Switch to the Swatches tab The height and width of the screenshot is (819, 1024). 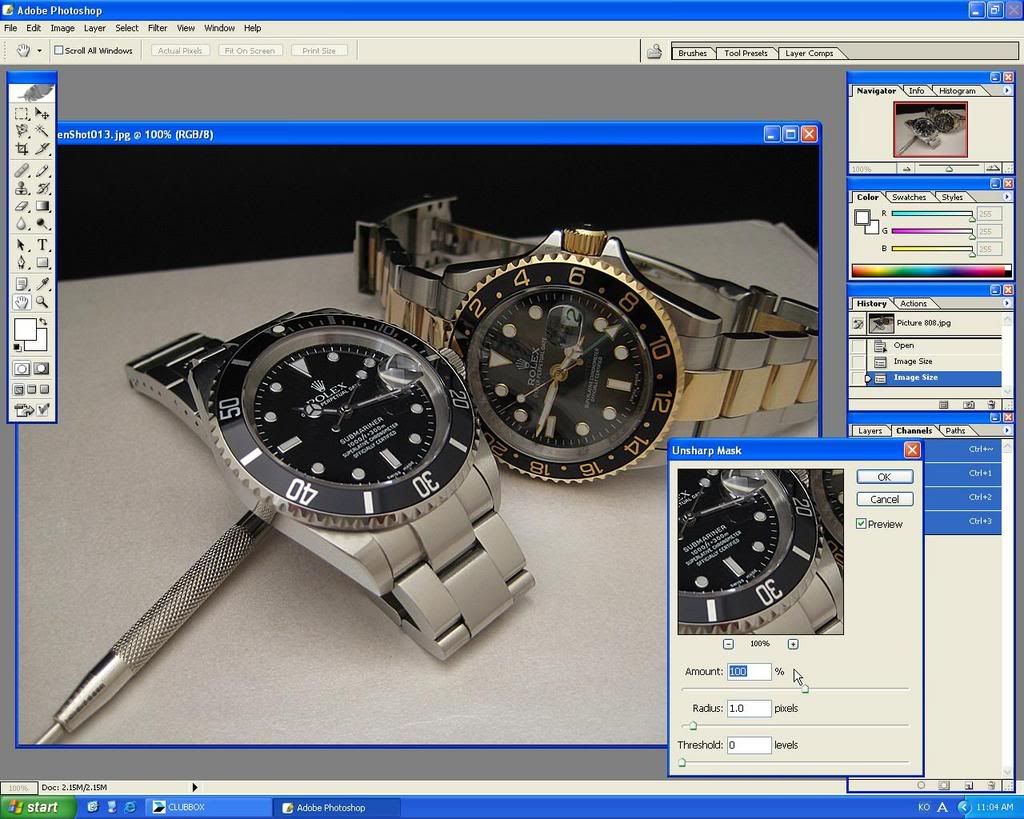click(x=908, y=197)
